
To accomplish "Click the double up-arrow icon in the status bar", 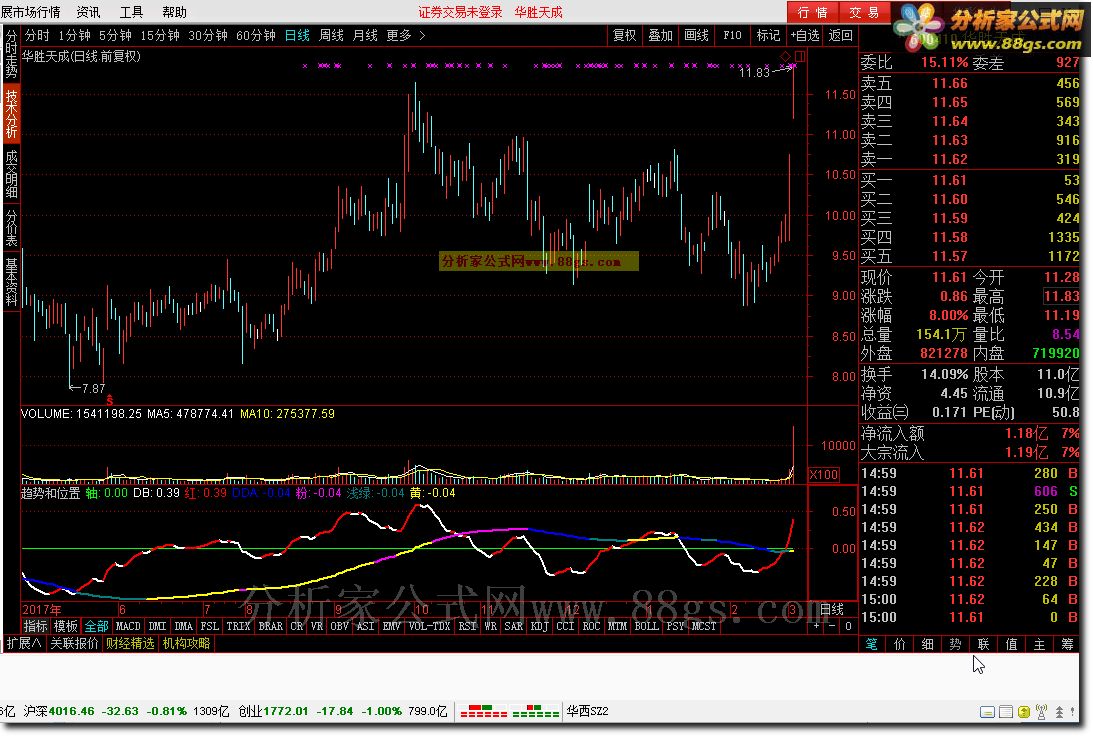I will pos(1059,712).
